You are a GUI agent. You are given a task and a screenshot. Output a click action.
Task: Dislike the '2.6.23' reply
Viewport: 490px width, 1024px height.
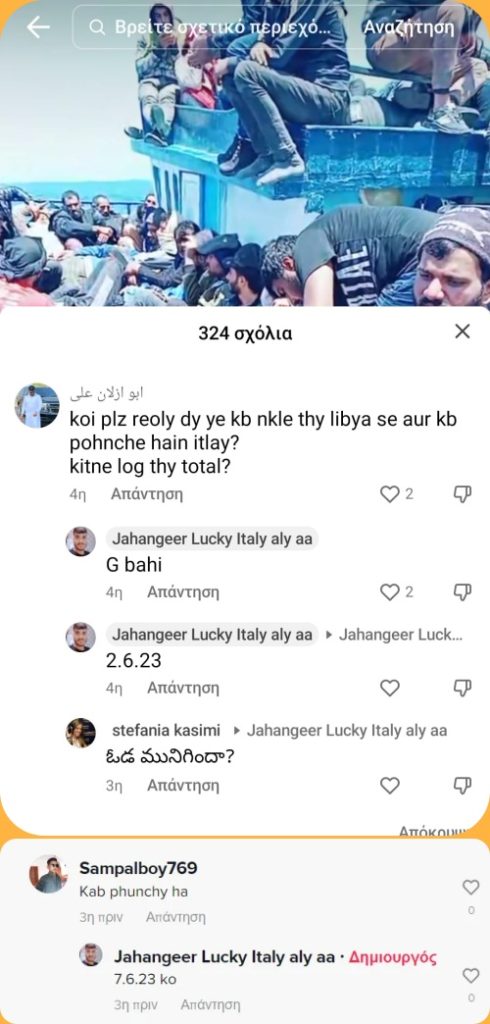pyautogui.click(x=463, y=688)
